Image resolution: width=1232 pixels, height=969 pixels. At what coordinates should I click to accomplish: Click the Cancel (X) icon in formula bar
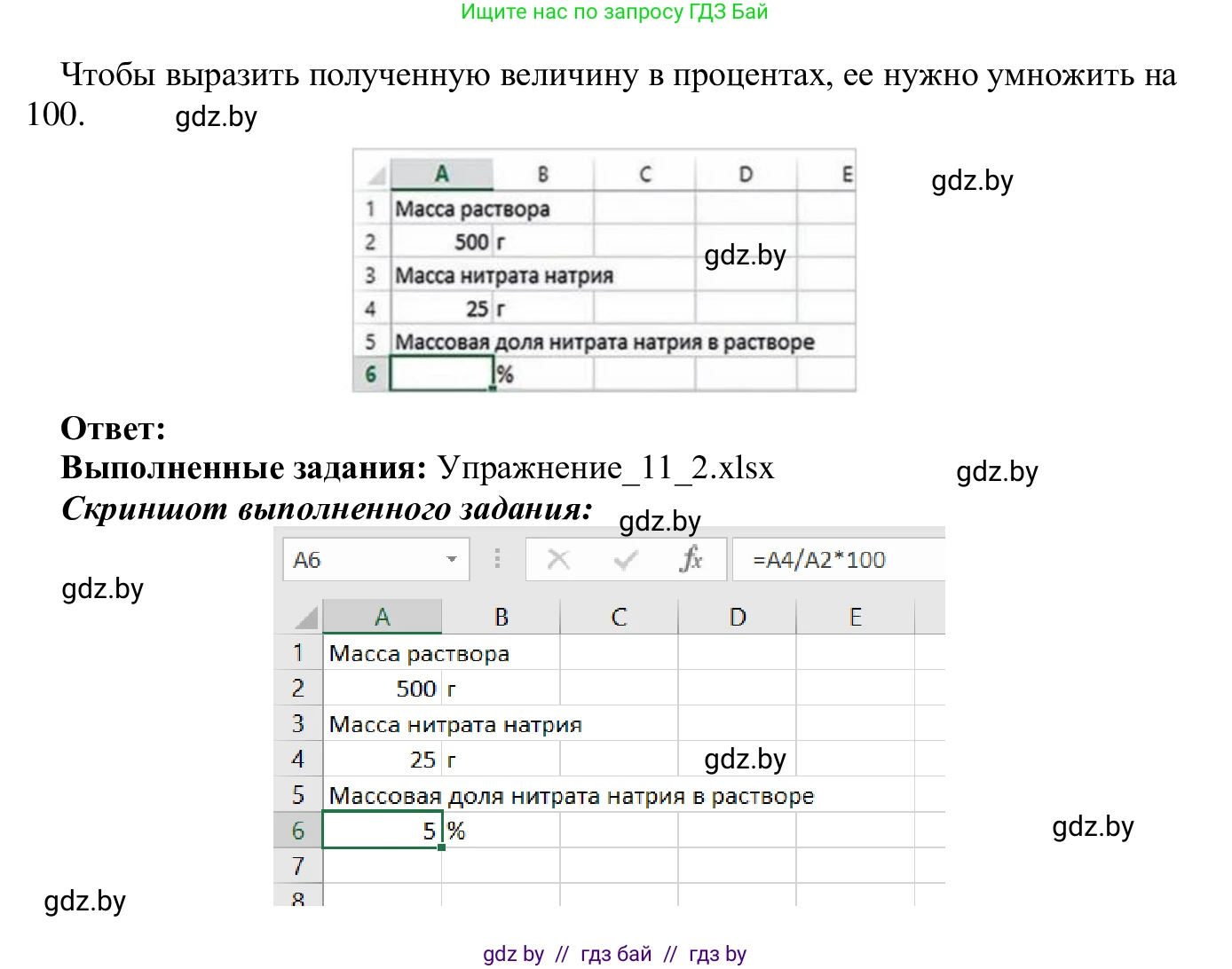[x=558, y=559]
